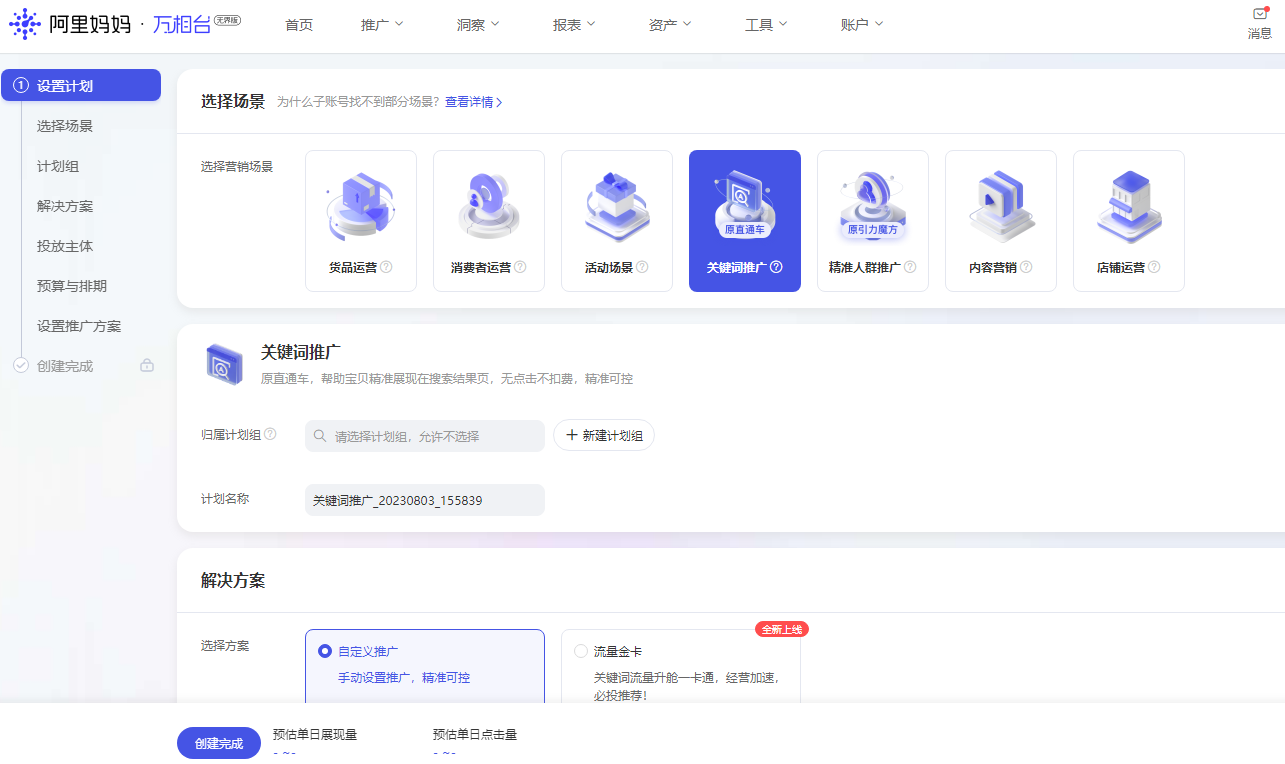Click help icon beside 归属计划组
1285x764 pixels.
(270, 434)
